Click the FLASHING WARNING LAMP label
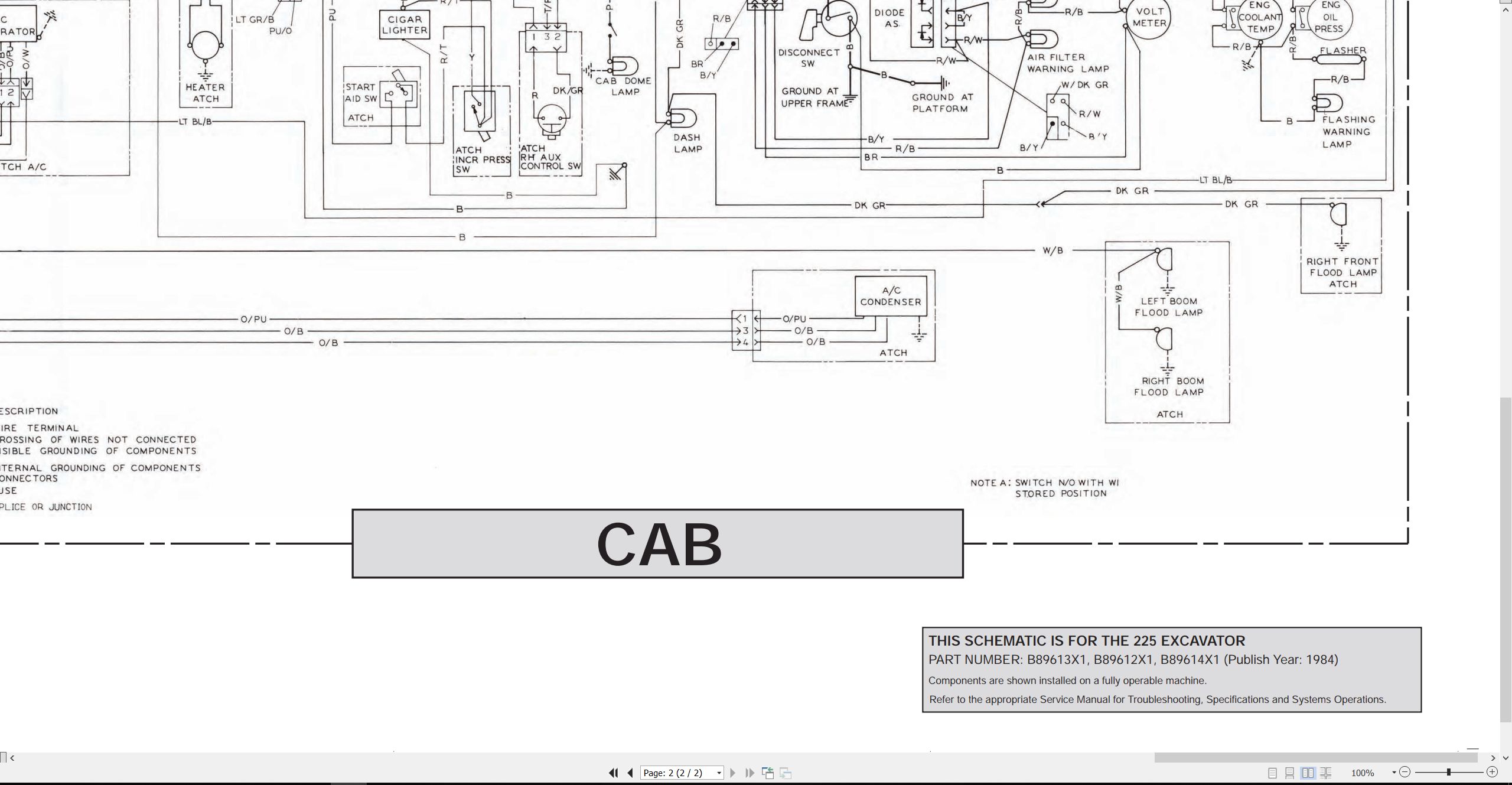 [1348, 132]
